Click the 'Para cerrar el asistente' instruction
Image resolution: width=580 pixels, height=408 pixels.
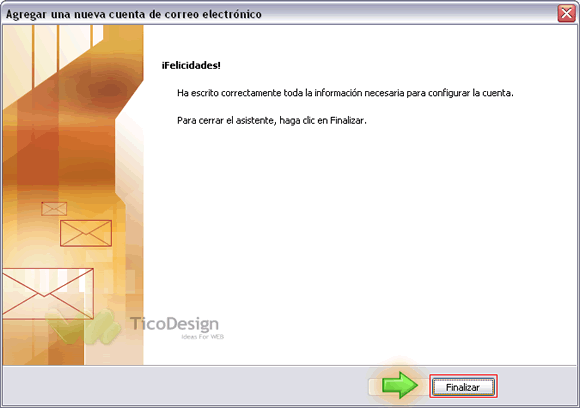coord(272,121)
